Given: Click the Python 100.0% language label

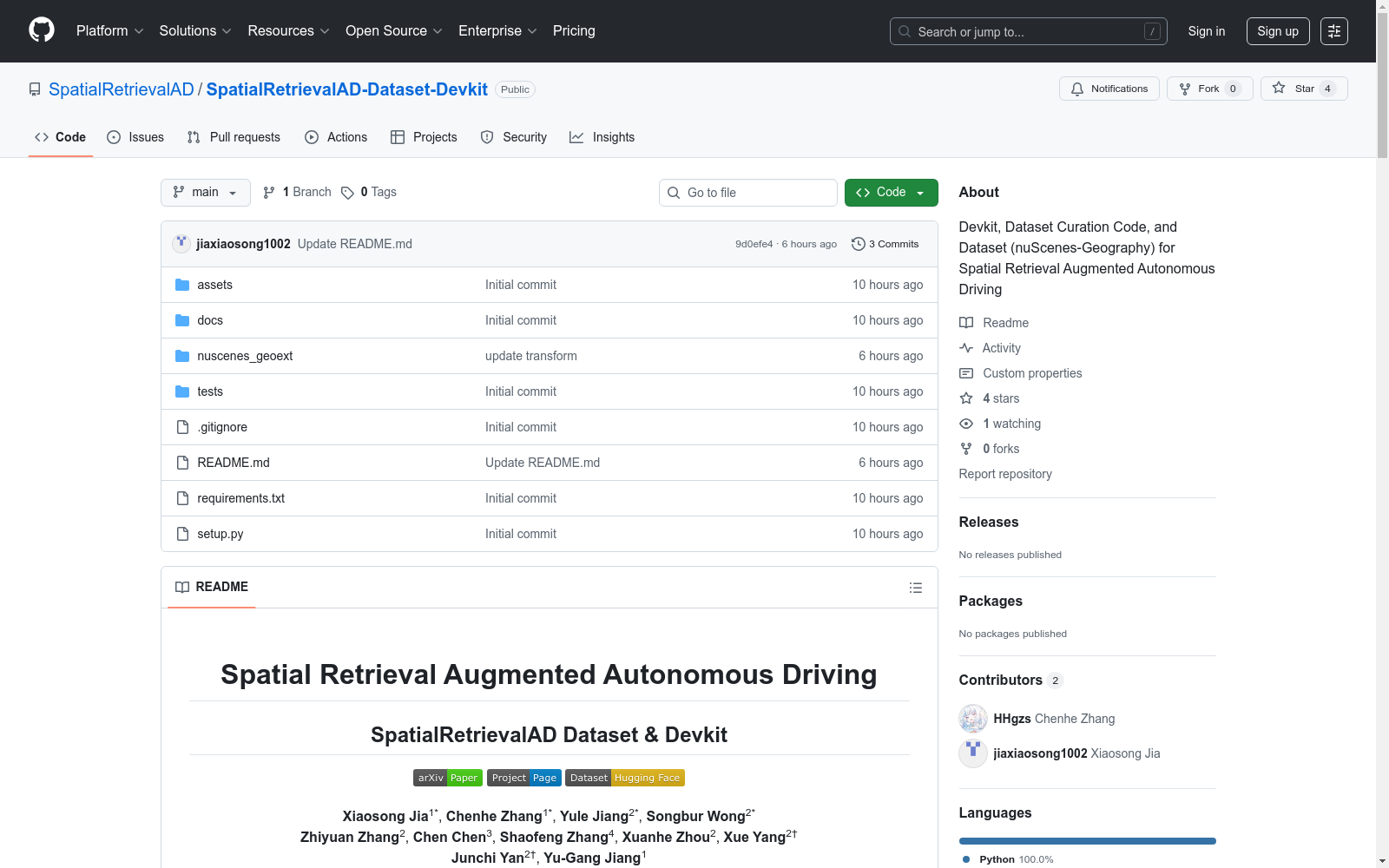Looking at the screenshot, I should click(x=1008, y=859).
